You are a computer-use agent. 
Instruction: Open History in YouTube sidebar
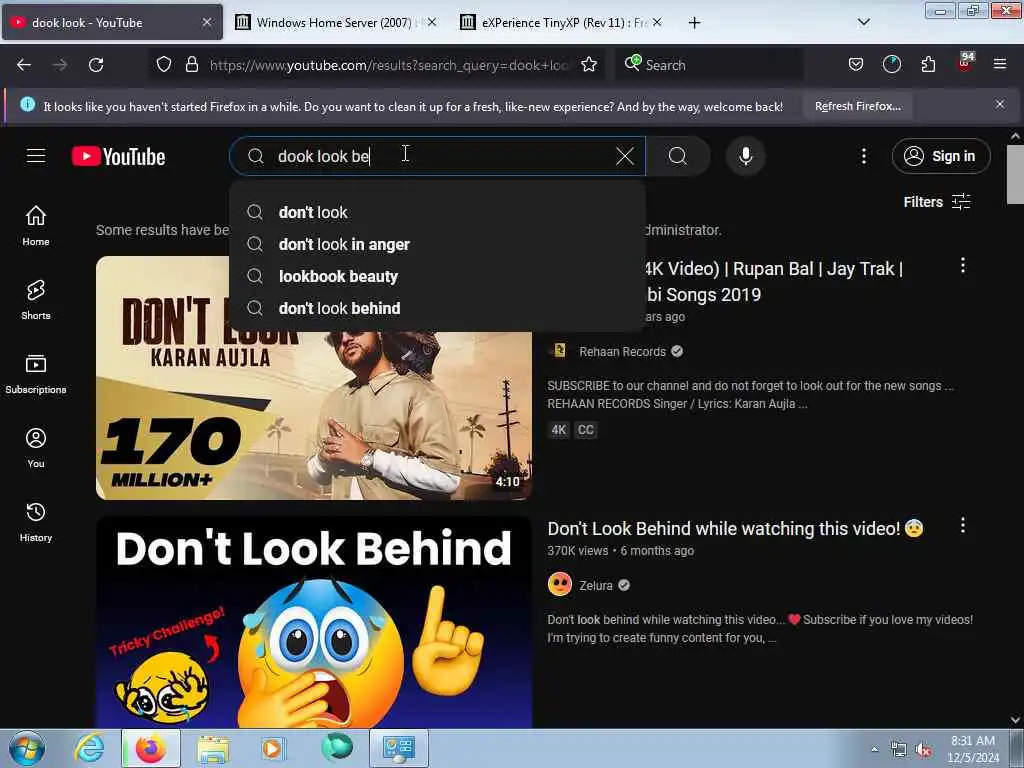click(x=36, y=522)
